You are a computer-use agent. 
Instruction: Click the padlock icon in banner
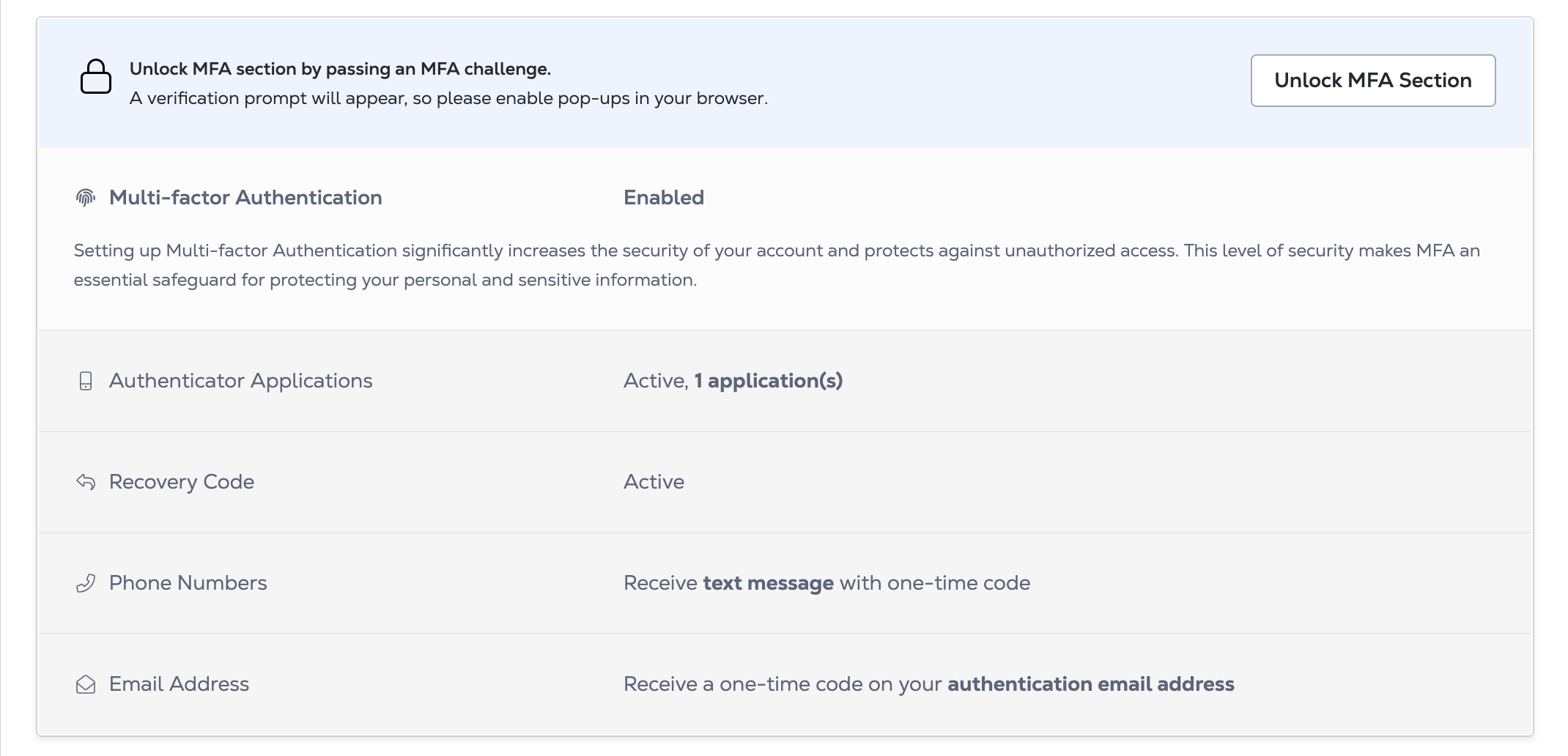coord(96,77)
